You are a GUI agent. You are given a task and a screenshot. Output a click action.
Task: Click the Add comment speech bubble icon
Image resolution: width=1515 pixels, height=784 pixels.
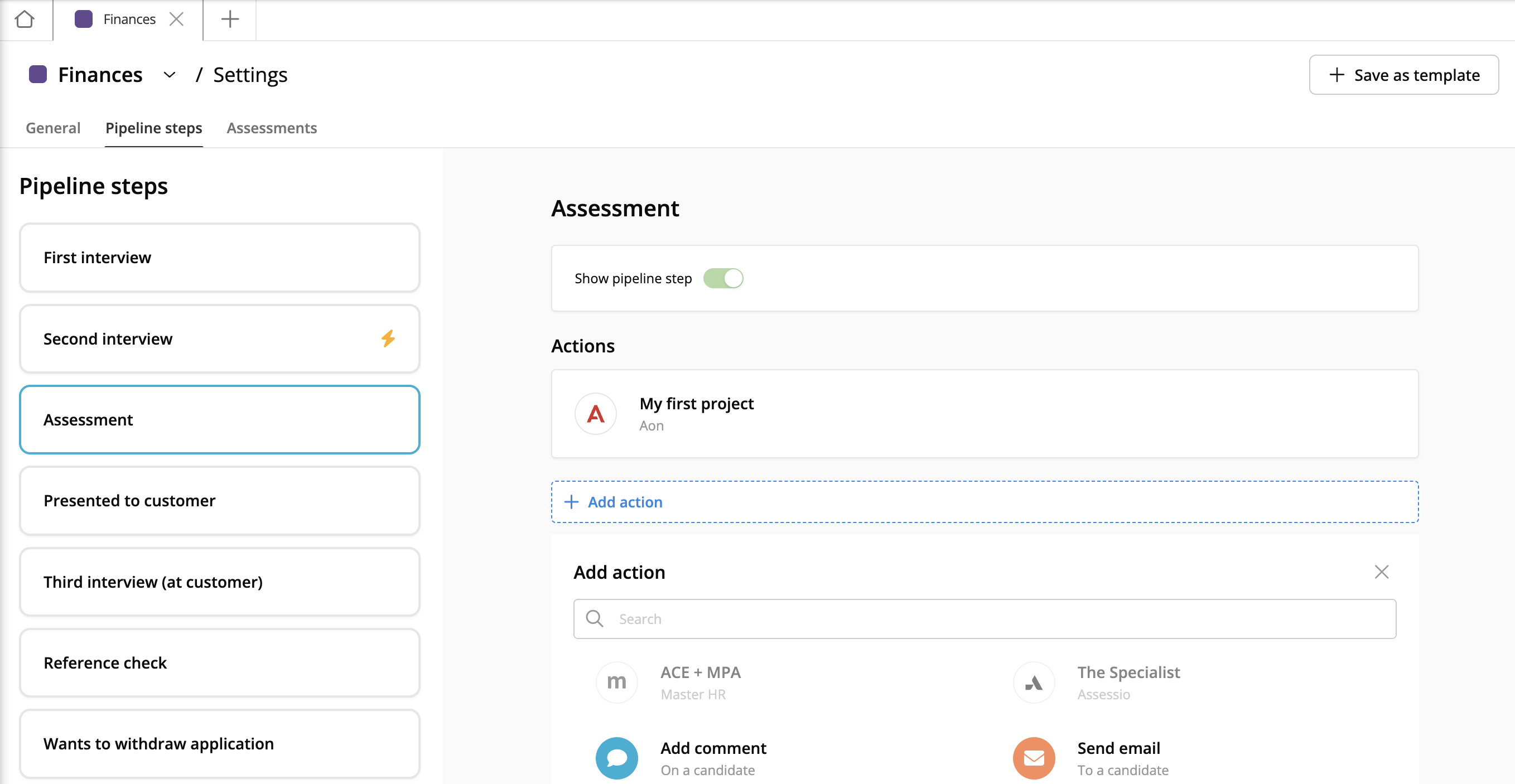click(x=616, y=758)
